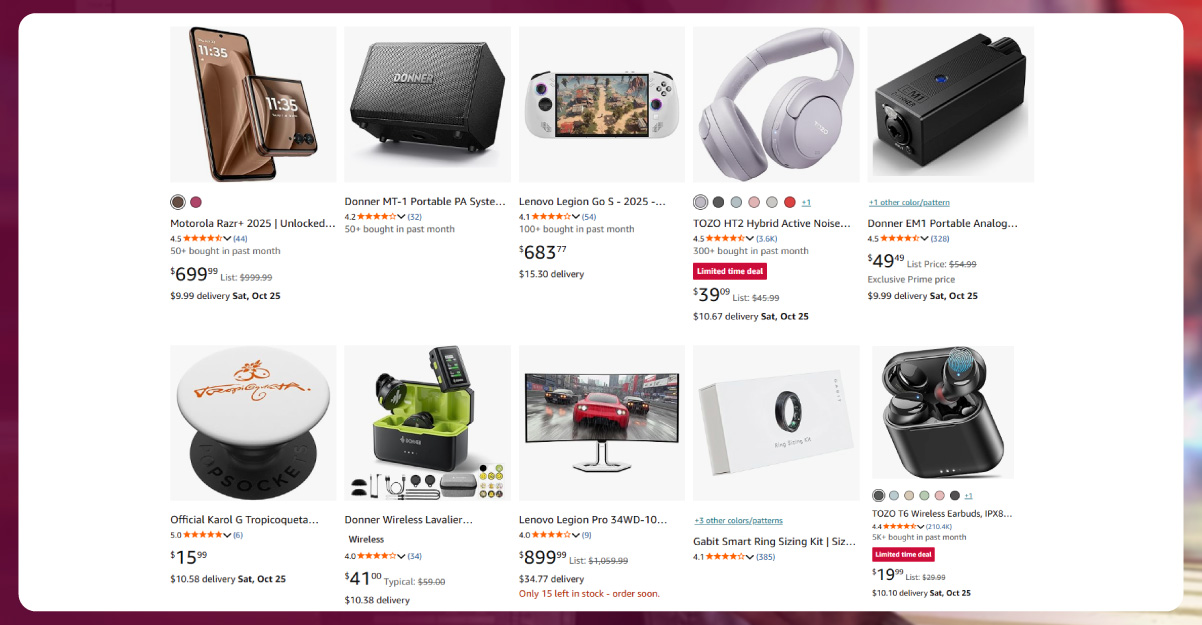Click the Donner wireless lavalier microphone image
This screenshot has width=1202, height=625.
(427, 423)
